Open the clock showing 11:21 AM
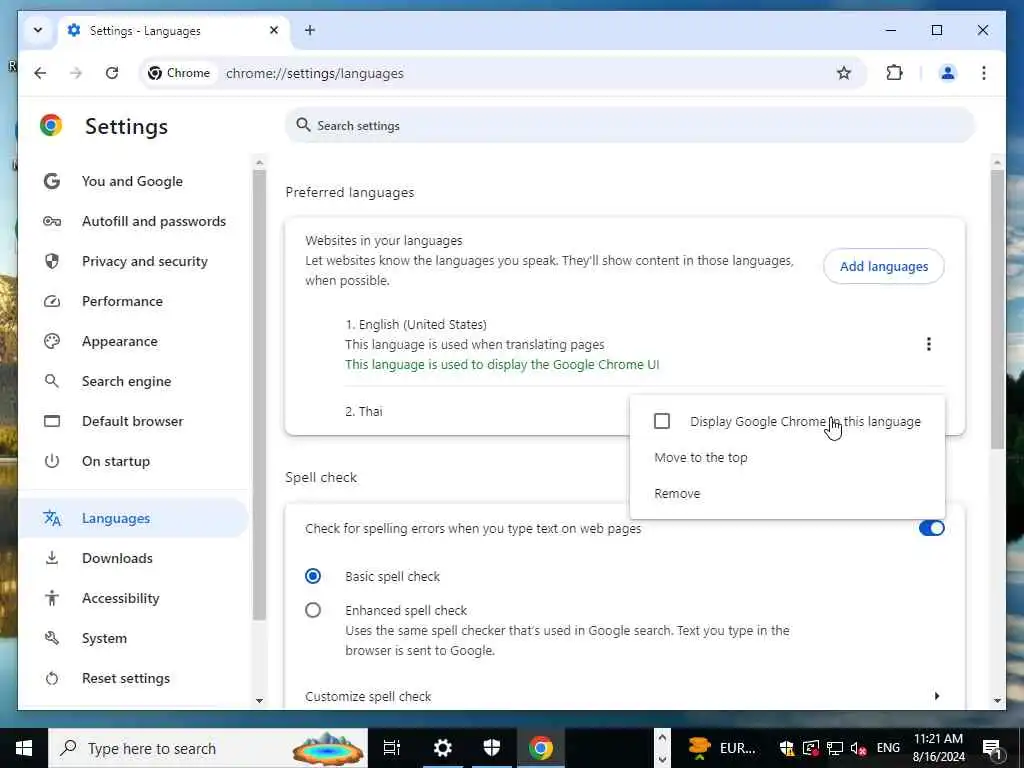Image resolution: width=1024 pixels, height=768 pixels. pos(938,748)
